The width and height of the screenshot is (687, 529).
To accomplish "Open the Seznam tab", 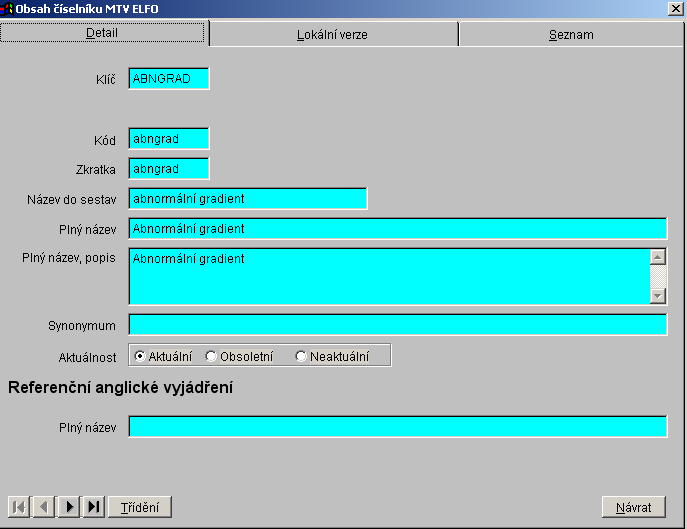I will pyautogui.click(x=570, y=34).
